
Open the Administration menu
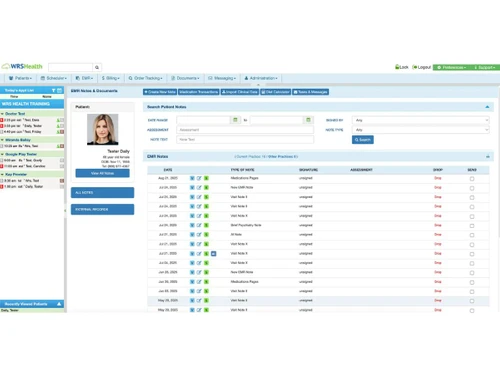261,78
